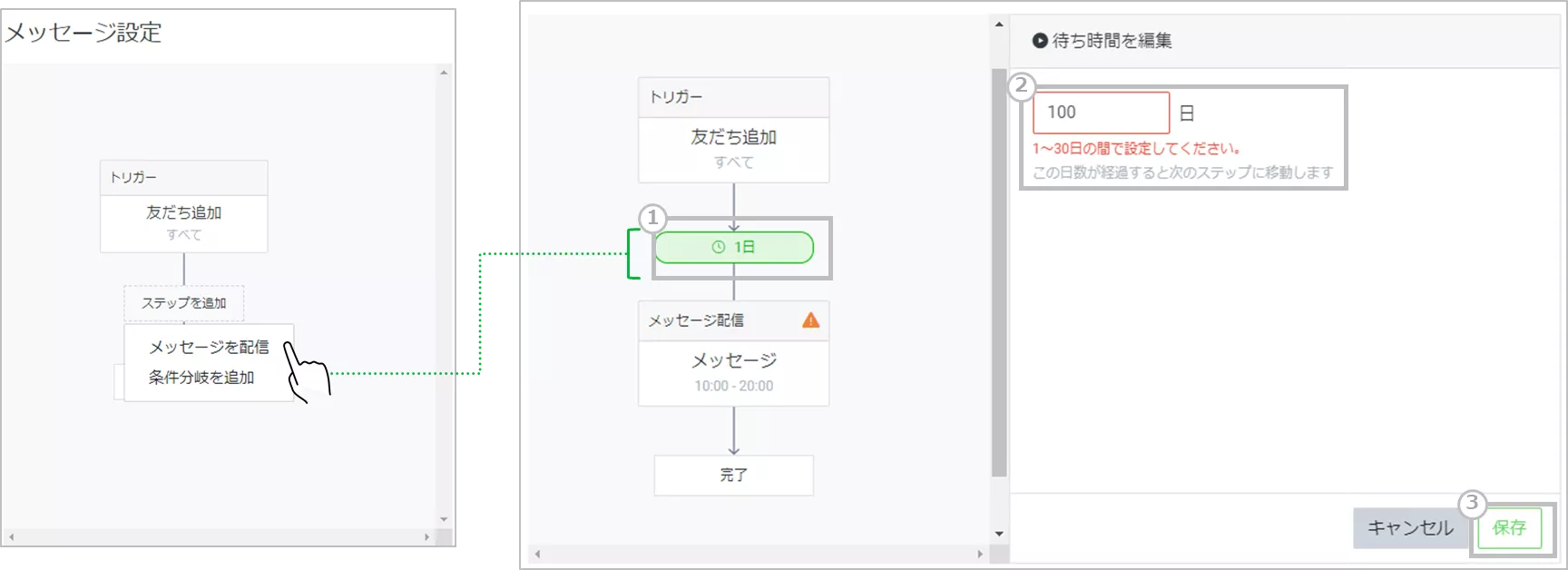Select 条件分岐を追加 from the step menu
1568x570 pixels.
point(201,378)
